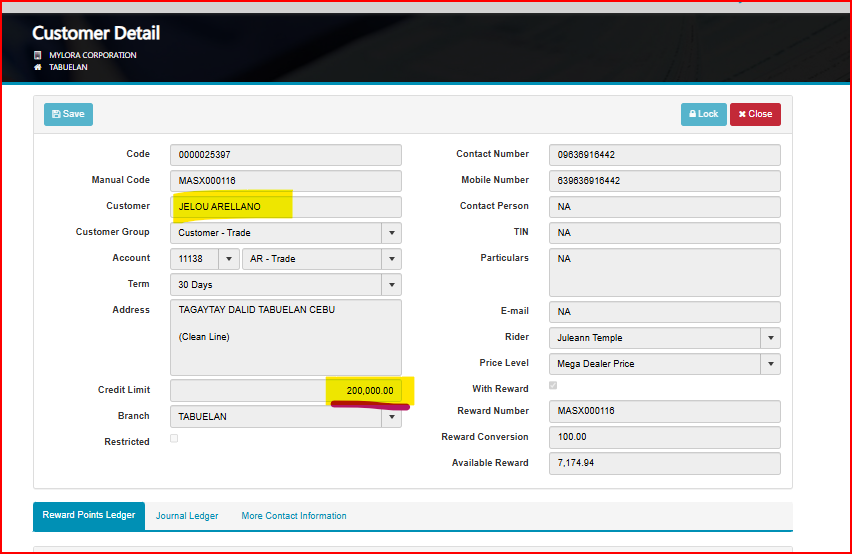Viewport: 852px width, 554px height.
Task: Toggle the Restricted checkbox
Action: coord(174,439)
